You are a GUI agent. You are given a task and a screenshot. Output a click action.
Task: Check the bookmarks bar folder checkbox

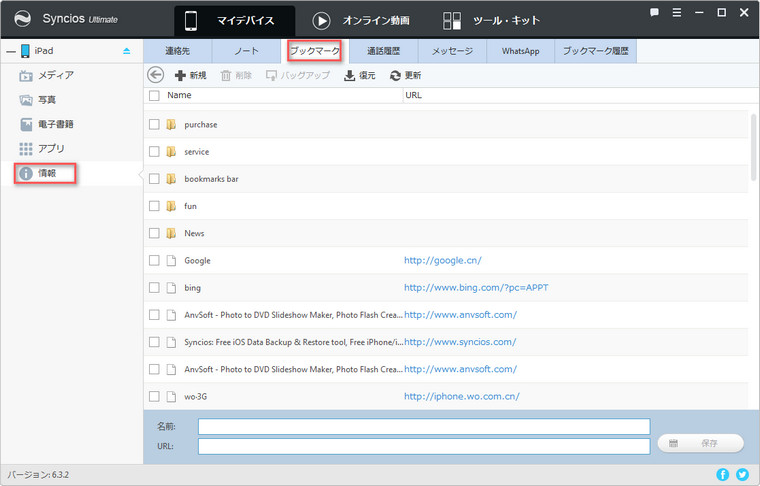(154, 179)
